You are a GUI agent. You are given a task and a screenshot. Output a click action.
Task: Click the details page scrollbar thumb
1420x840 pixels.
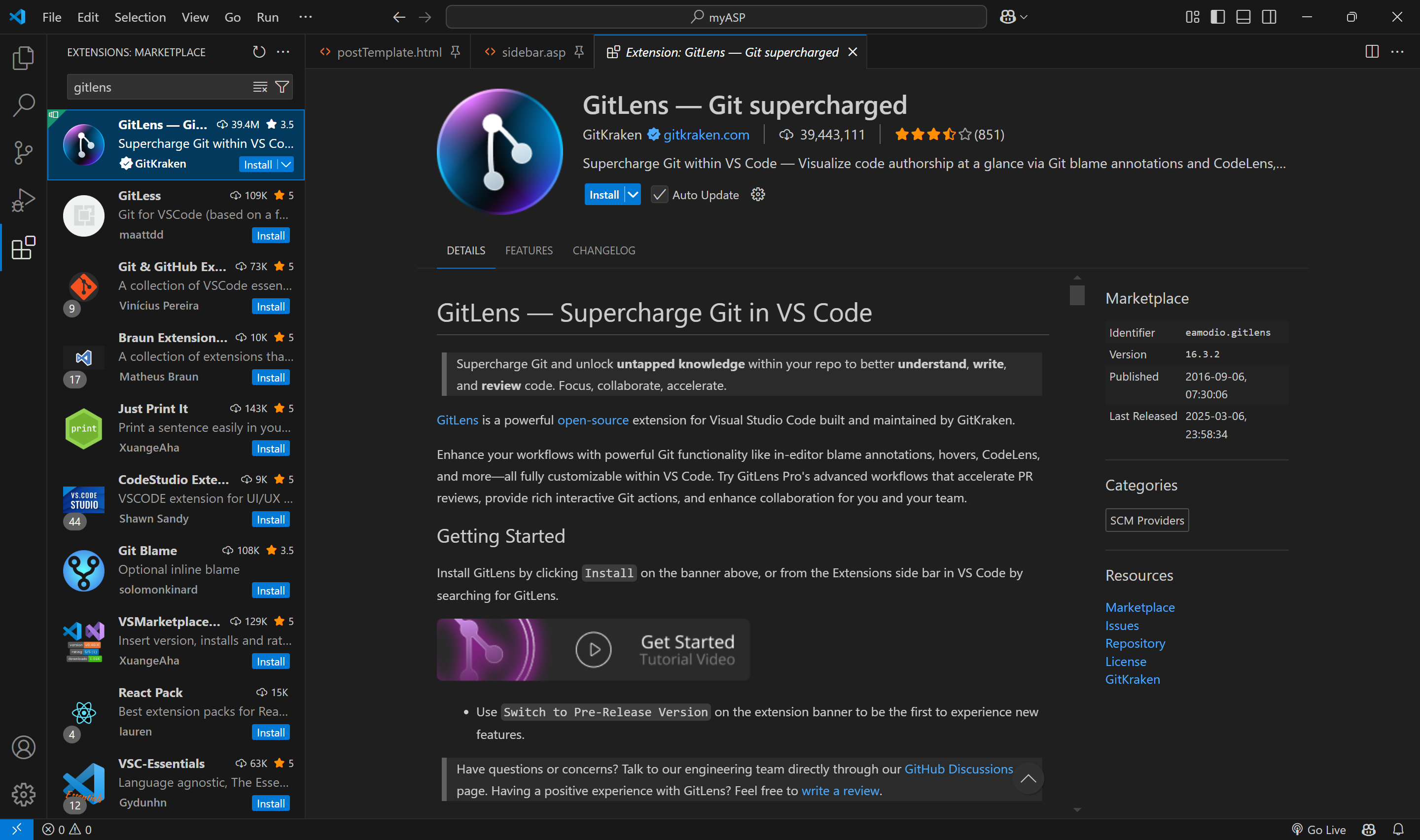[1077, 295]
